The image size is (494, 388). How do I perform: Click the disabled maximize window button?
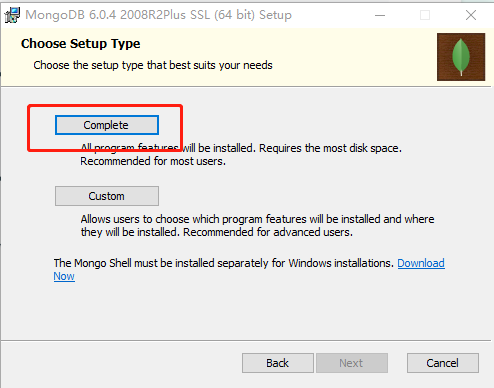[x=425, y=15]
